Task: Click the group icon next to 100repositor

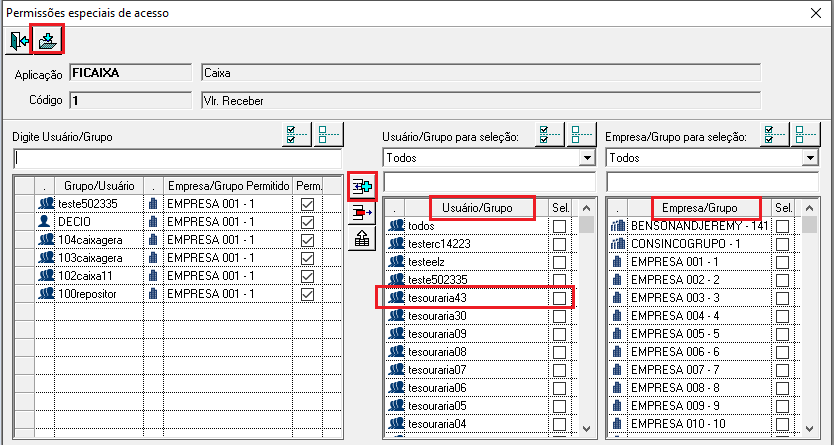Action: 46,294
